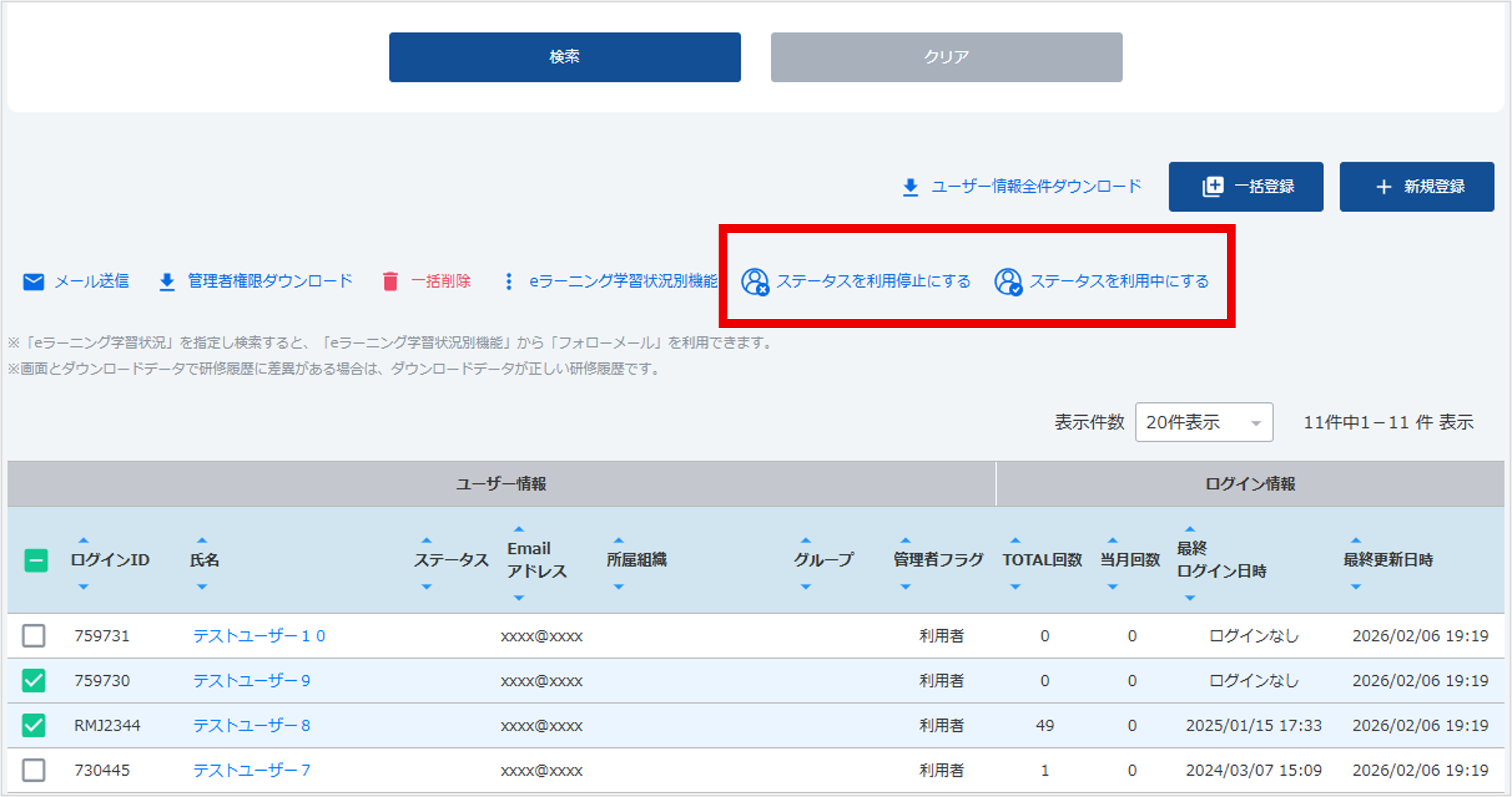
Task: Open the テストユーザー8 name link
Action: click(x=251, y=725)
